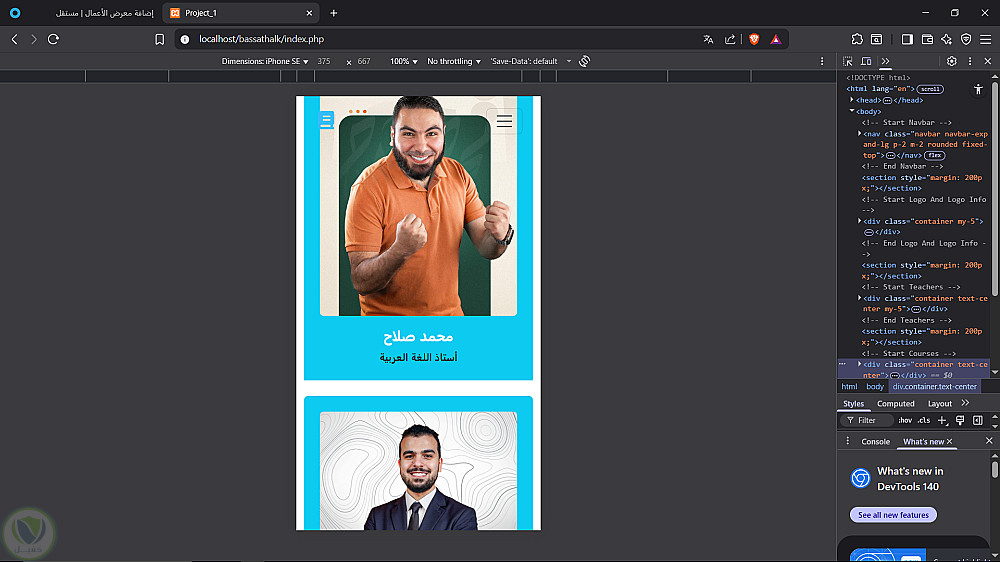Reload the current page
Image resolution: width=1000 pixels, height=562 pixels.
click(x=54, y=39)
